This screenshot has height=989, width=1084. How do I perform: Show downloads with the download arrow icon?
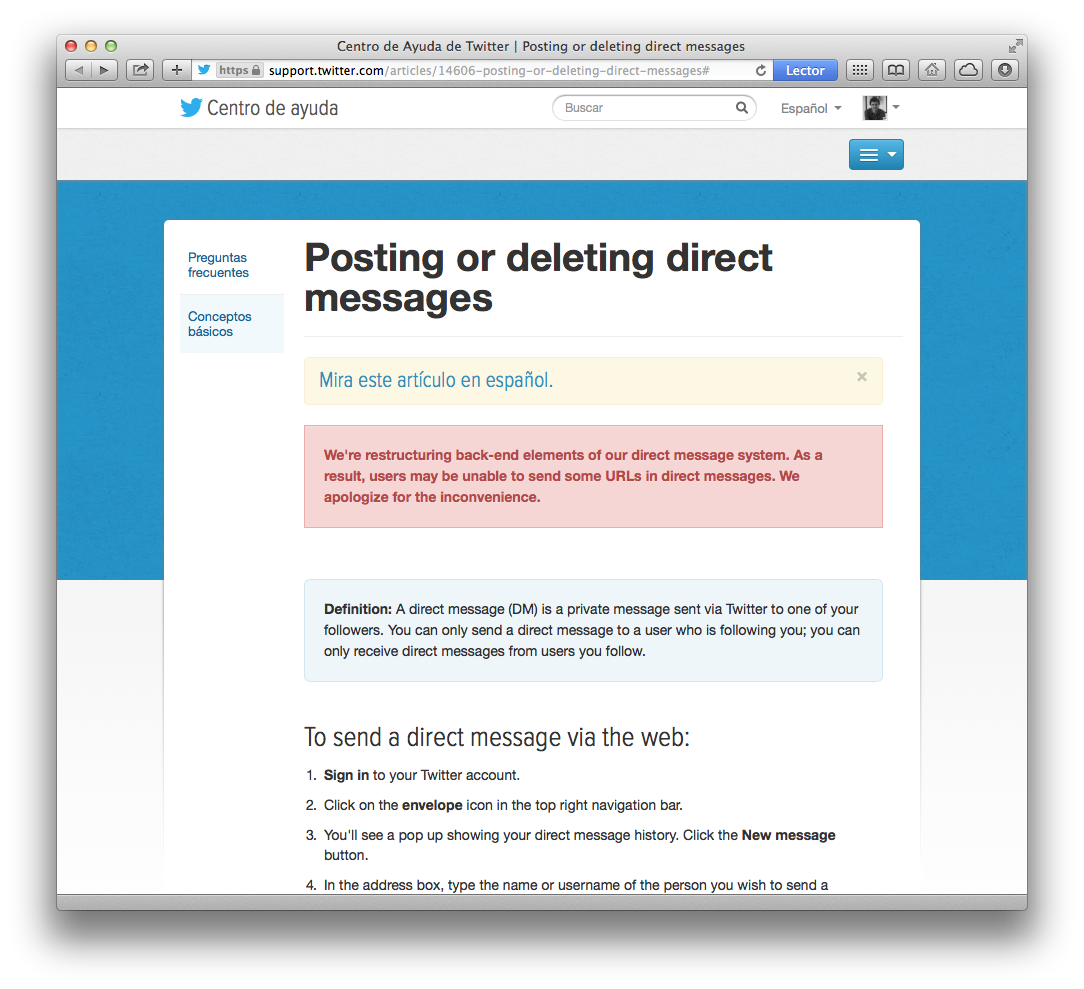click(x=1005, y=70)
